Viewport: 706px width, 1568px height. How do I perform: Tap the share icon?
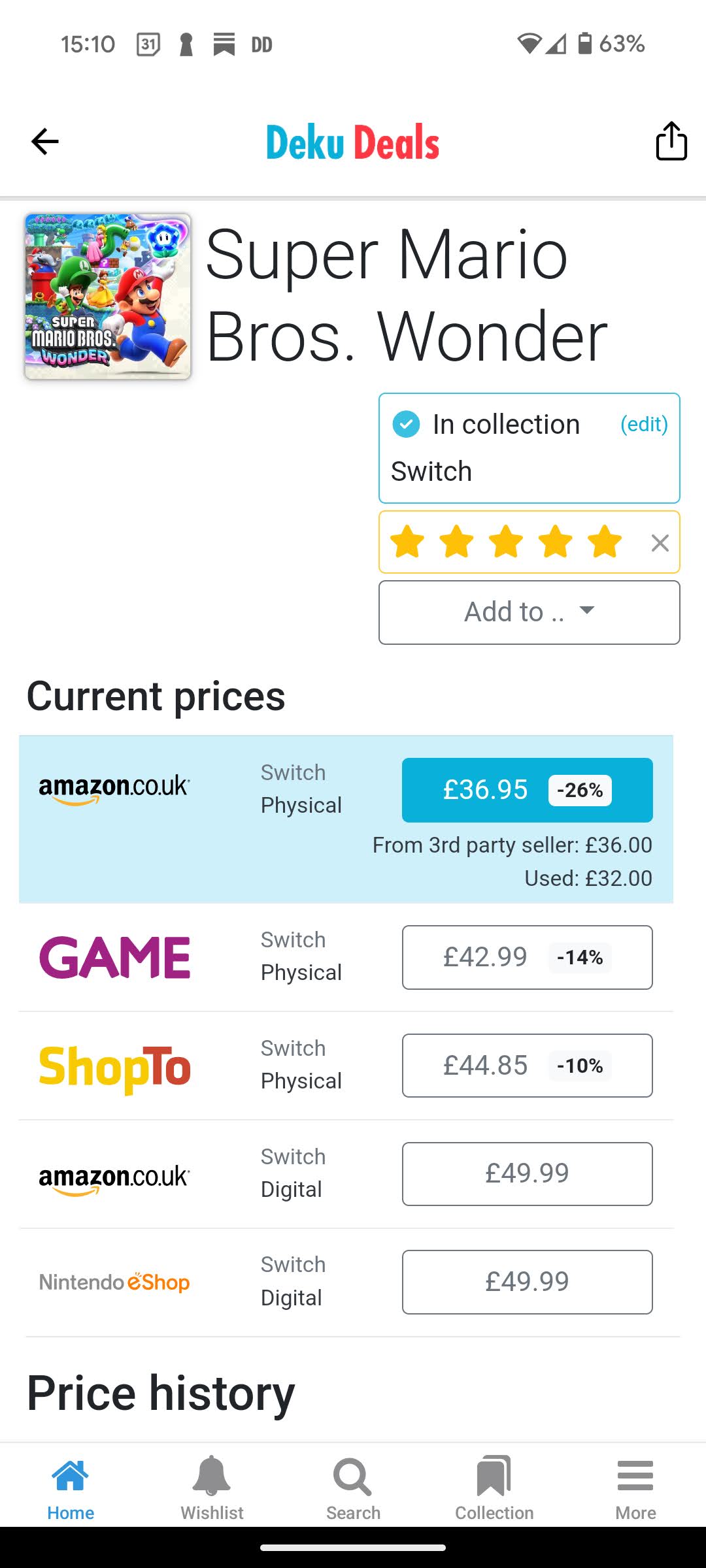point(671,141)
